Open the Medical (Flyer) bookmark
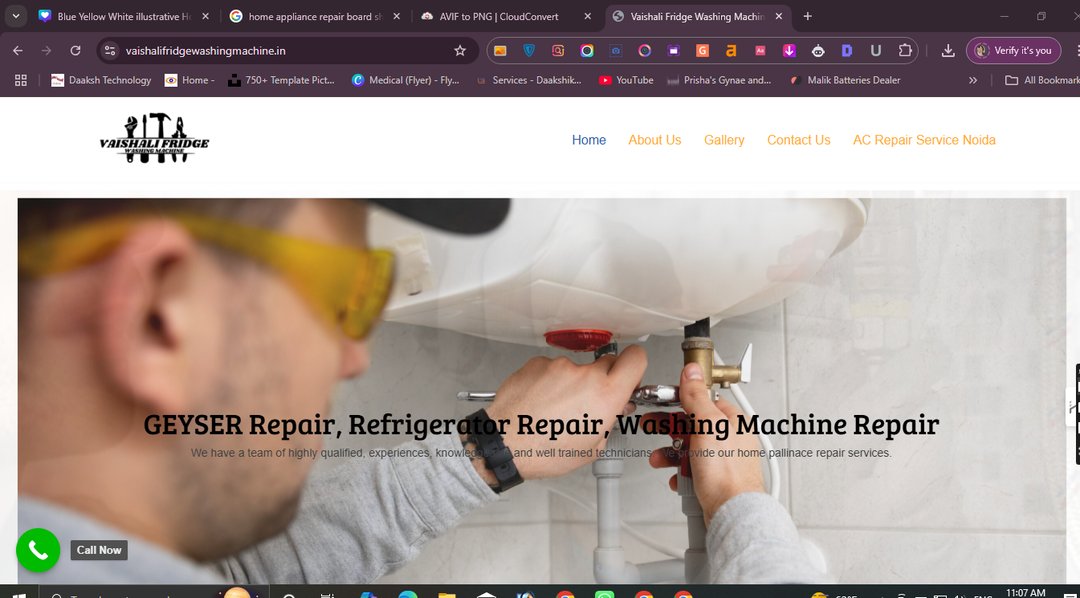 [x=406, y=80]
